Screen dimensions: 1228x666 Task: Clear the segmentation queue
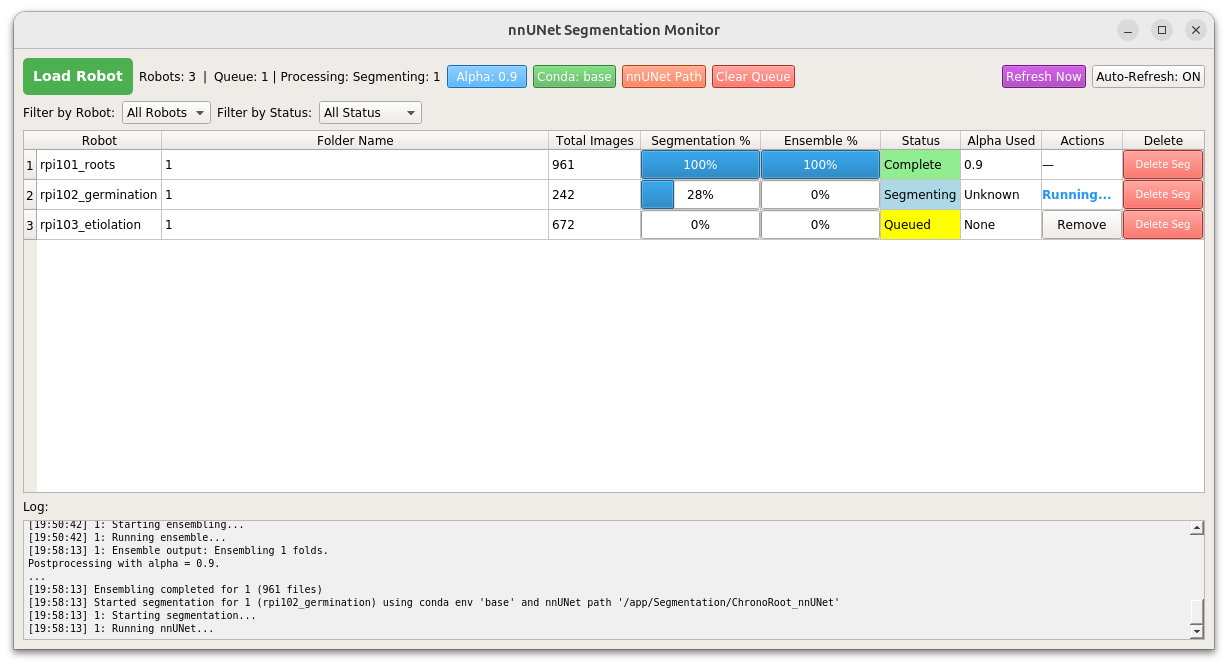pyautogui.click(x=753, y=76)
